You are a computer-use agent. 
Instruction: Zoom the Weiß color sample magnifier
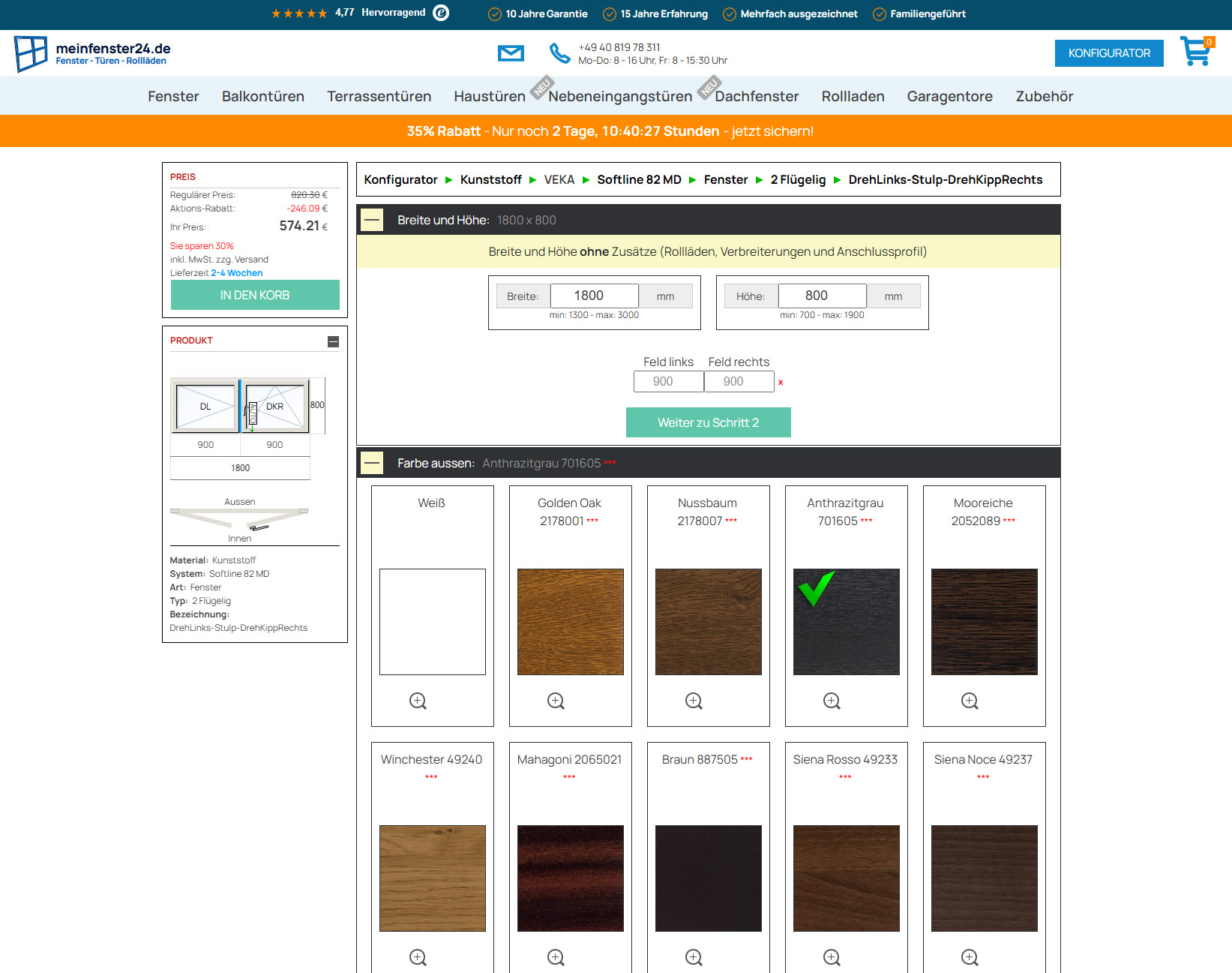coord(418,701)
